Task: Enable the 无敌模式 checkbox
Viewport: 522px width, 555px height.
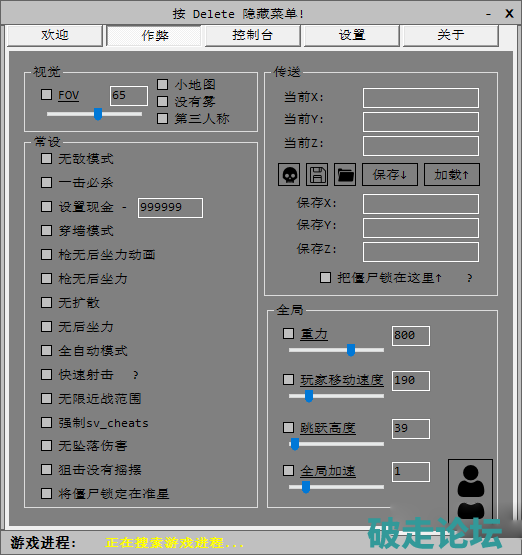Action: [x=46, y=159]
